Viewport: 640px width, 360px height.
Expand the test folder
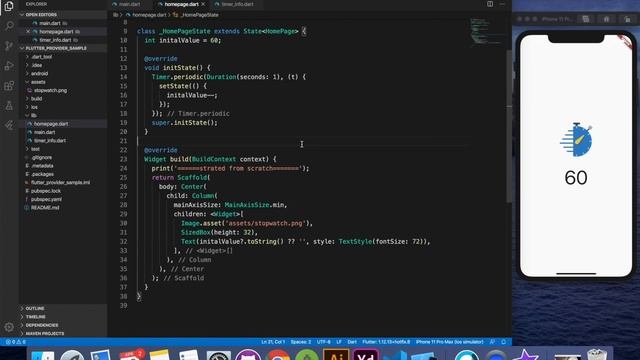35,149
